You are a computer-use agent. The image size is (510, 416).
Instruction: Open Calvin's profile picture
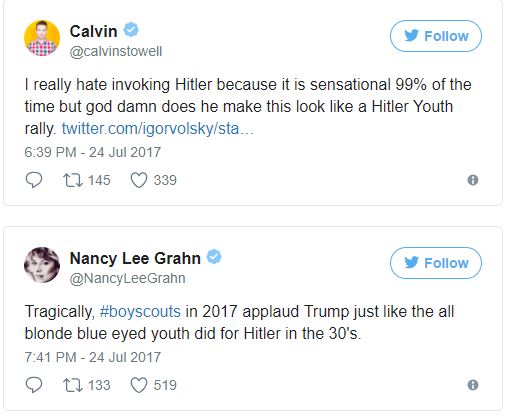(42, 38)
